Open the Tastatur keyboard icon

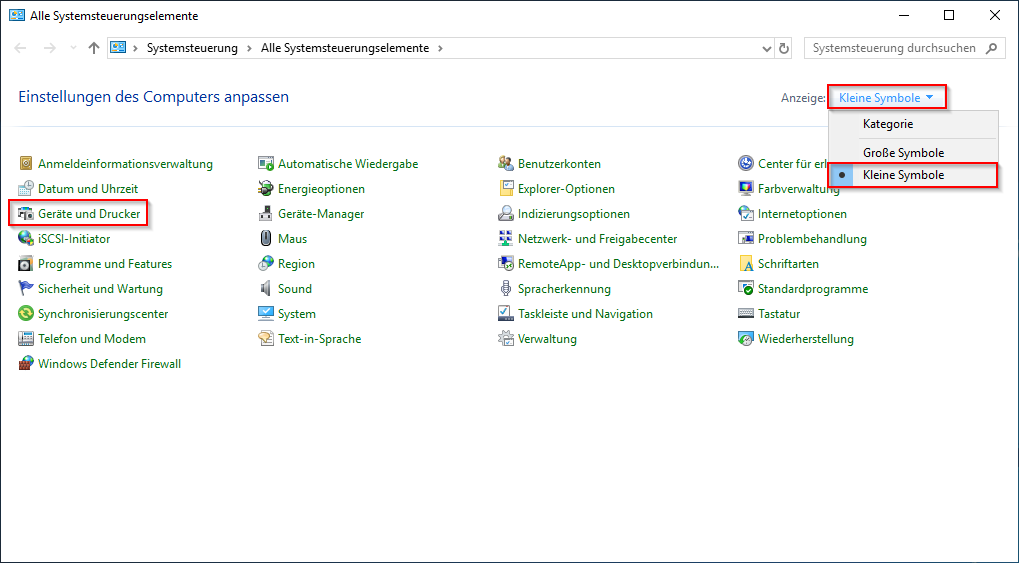(x=746, y=314)
